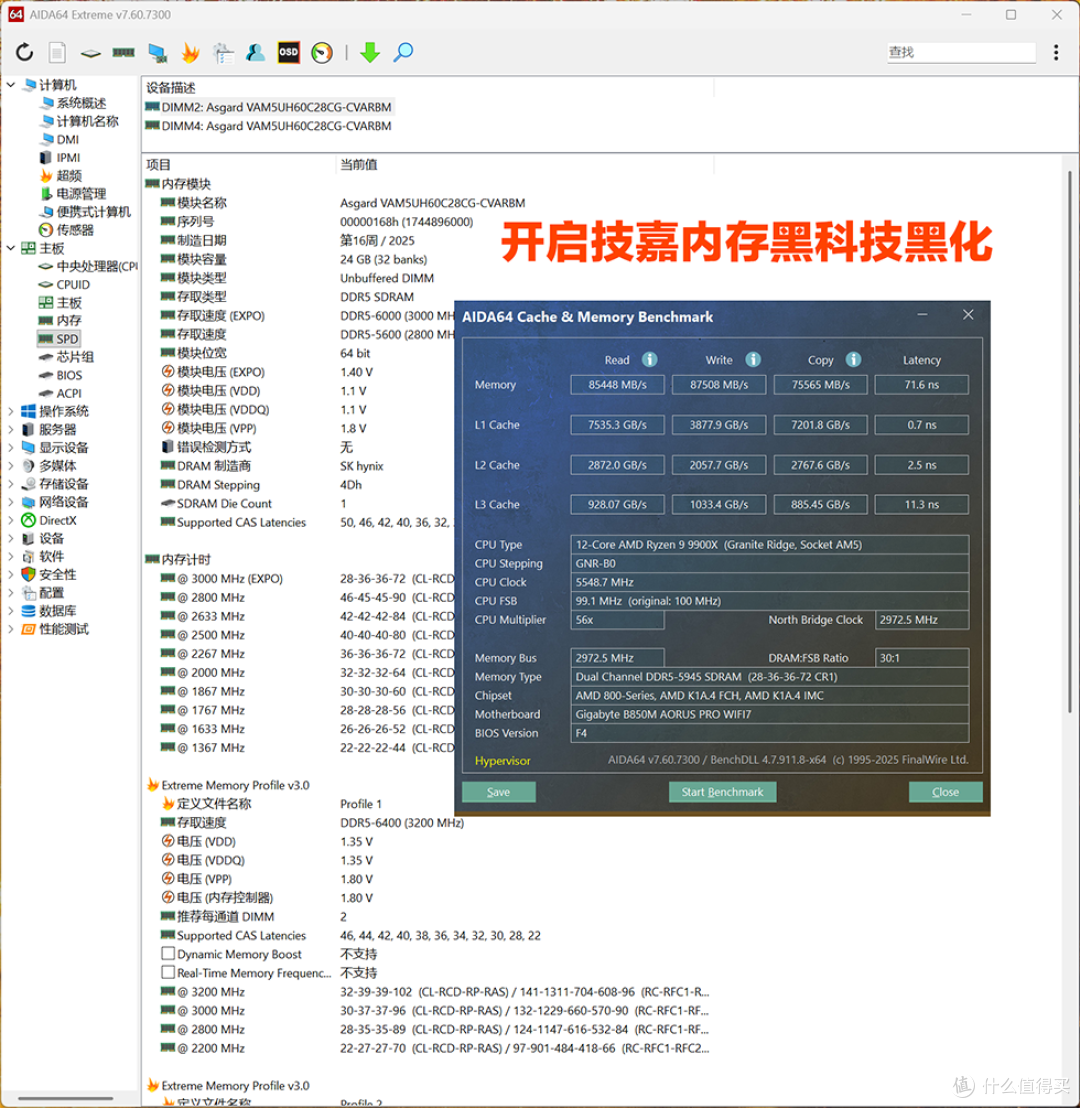Select the ACPI tree item

click(60, 393)
